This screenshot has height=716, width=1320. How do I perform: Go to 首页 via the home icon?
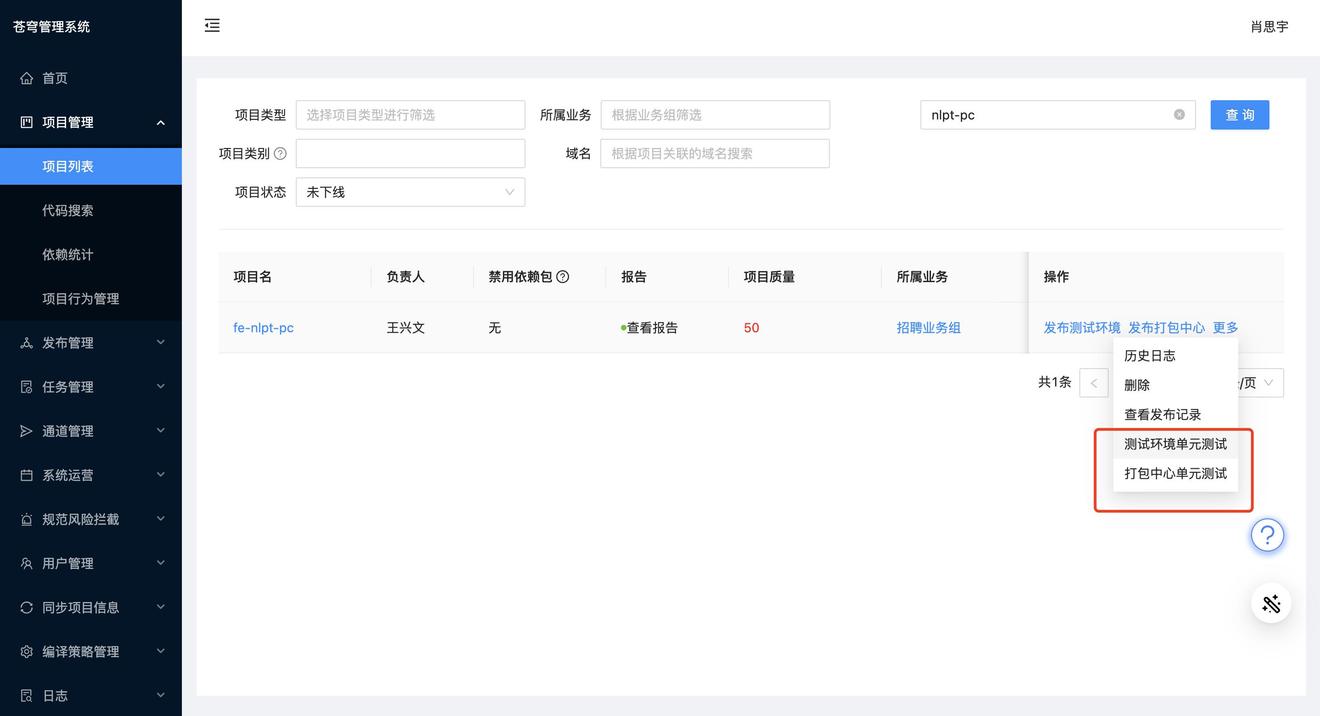click(27, 78)
